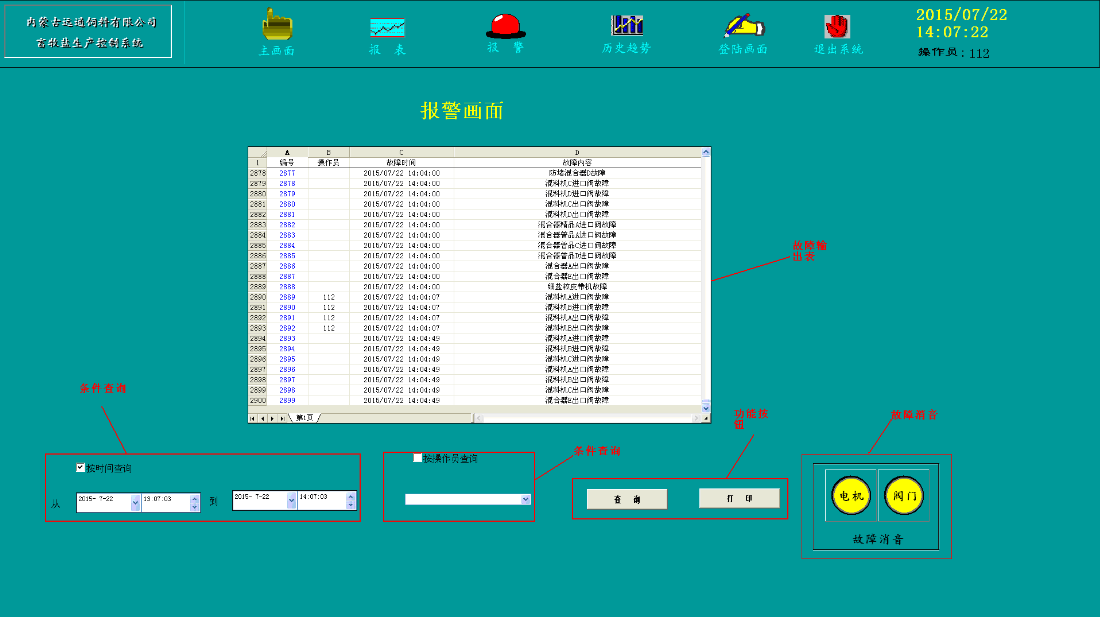1100x617 pixels.
Task: Click alarm number cell 2885
Action: tap(287, 256)
